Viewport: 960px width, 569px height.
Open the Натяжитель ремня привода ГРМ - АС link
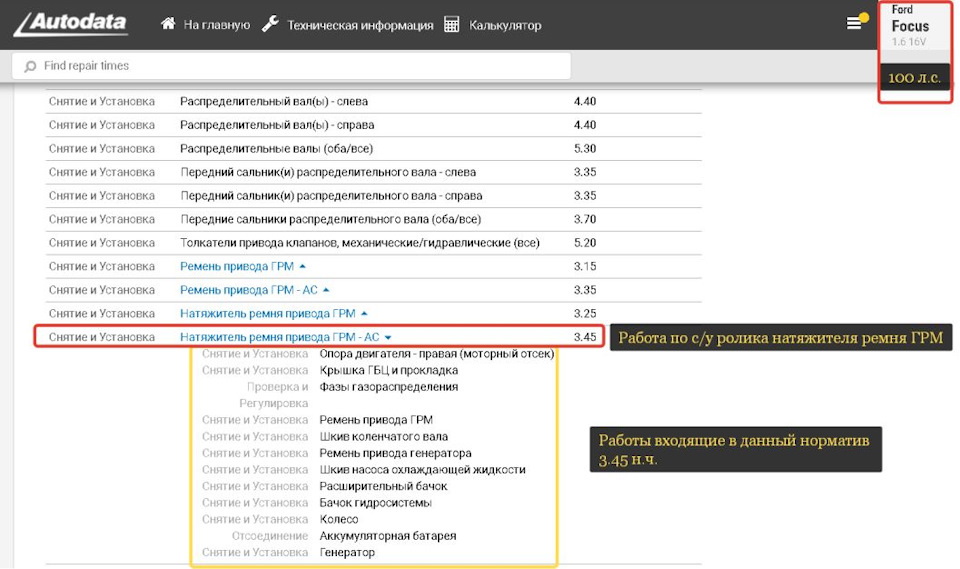tap(280, 337)
